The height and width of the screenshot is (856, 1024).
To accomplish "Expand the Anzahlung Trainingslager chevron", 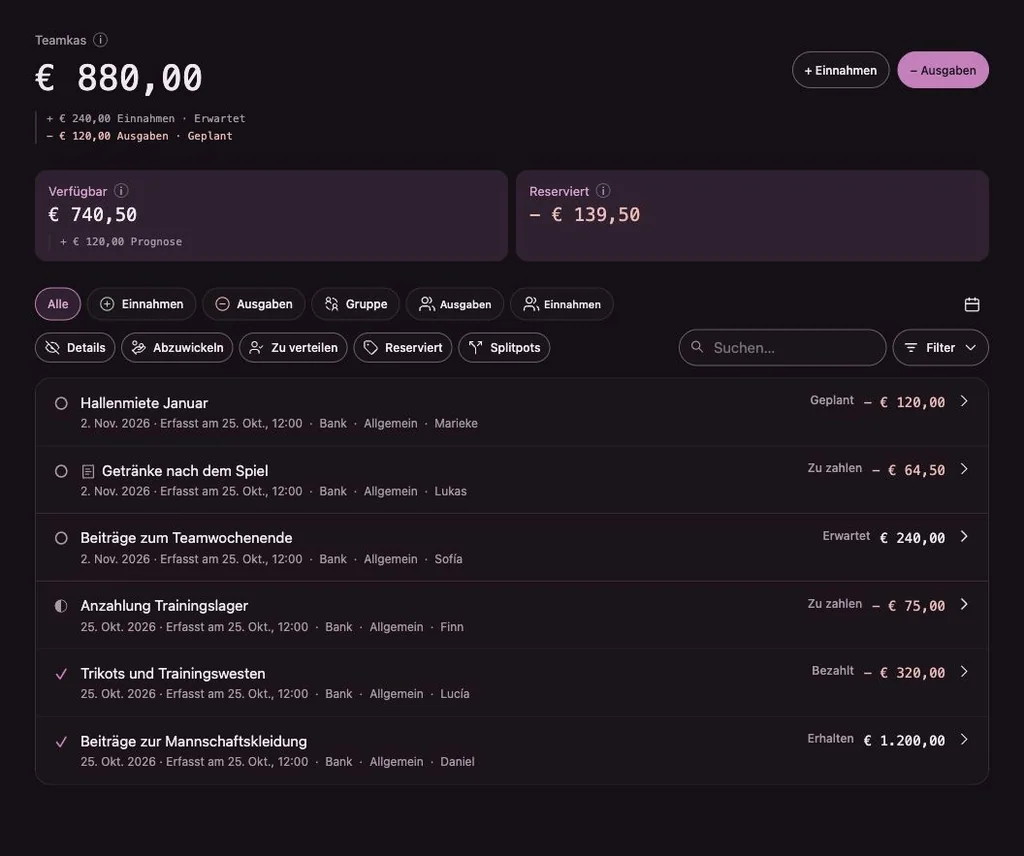I will (964, 604).
